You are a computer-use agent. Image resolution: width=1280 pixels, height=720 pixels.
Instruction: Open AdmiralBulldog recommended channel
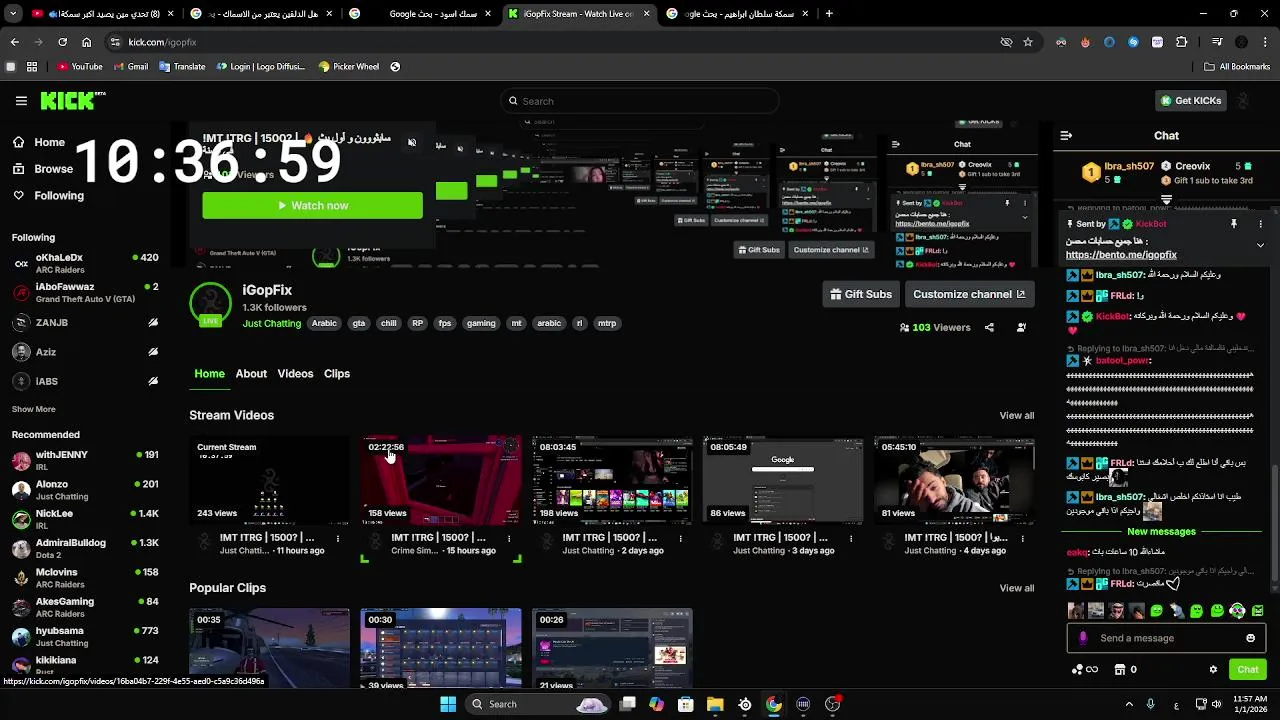(x=84, y=548)
